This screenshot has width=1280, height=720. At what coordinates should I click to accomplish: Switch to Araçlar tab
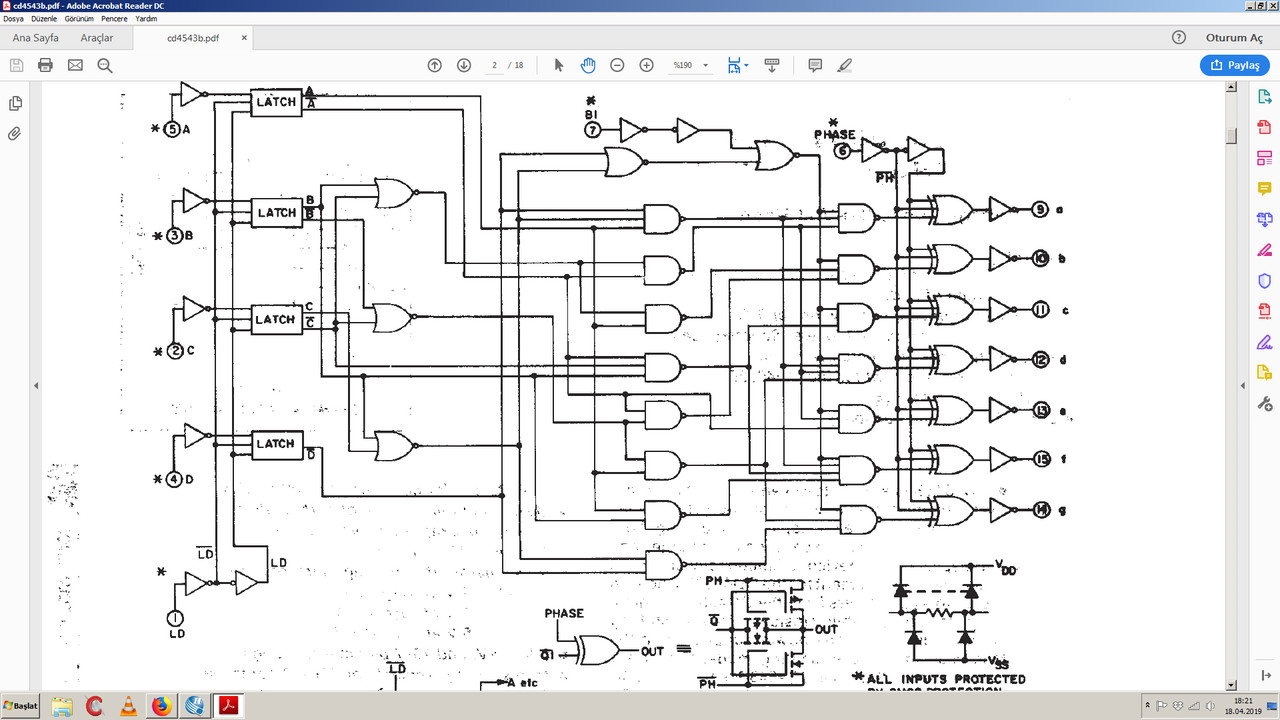tap(97, 38)
